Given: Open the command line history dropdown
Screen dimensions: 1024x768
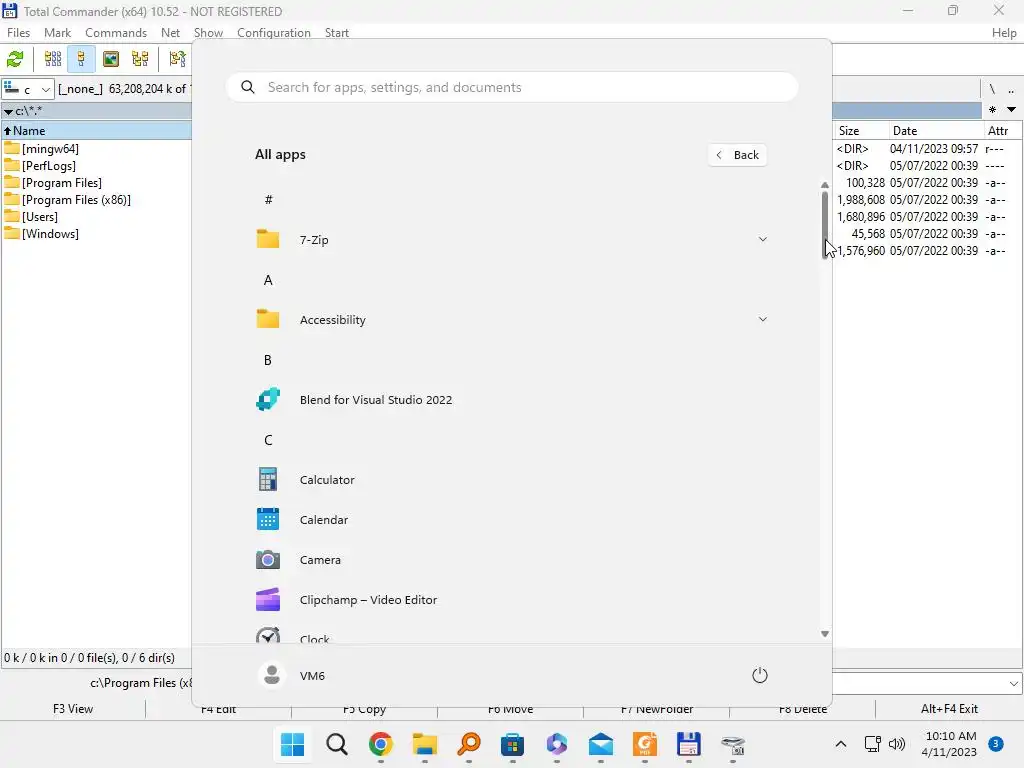Looking at the screenshot, I should coord(1014,684).
